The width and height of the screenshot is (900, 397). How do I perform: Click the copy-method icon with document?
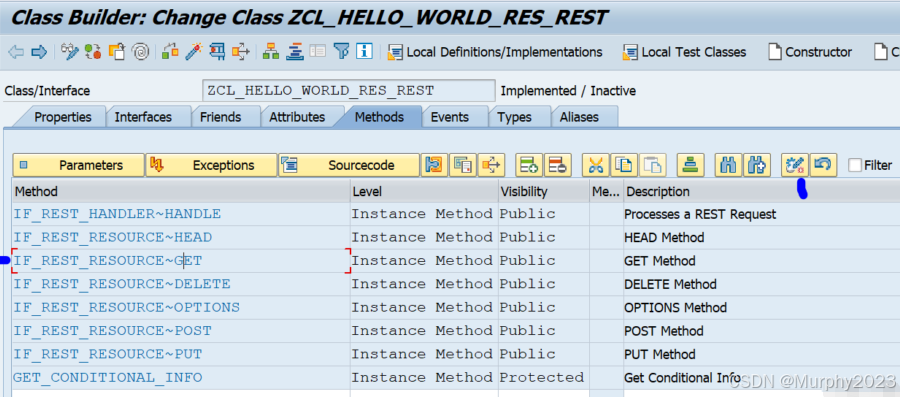coord(463,165)
